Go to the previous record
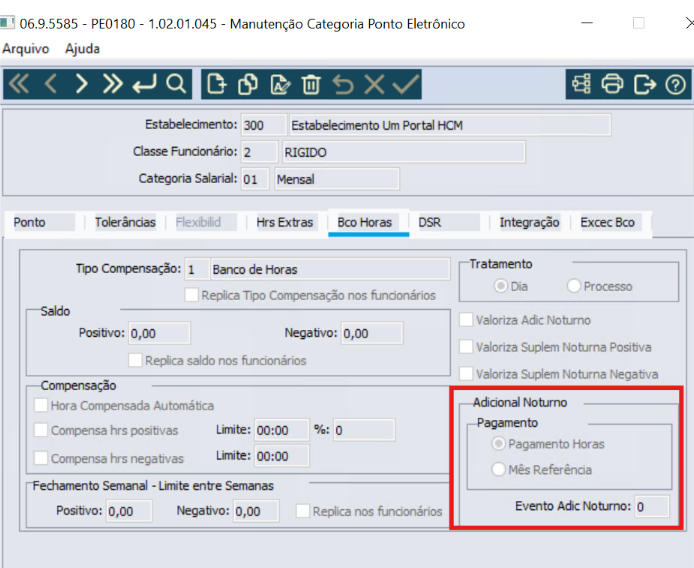The height and width of the screenshot is (568, 694). pyautogui.click(x=51, y=84)
